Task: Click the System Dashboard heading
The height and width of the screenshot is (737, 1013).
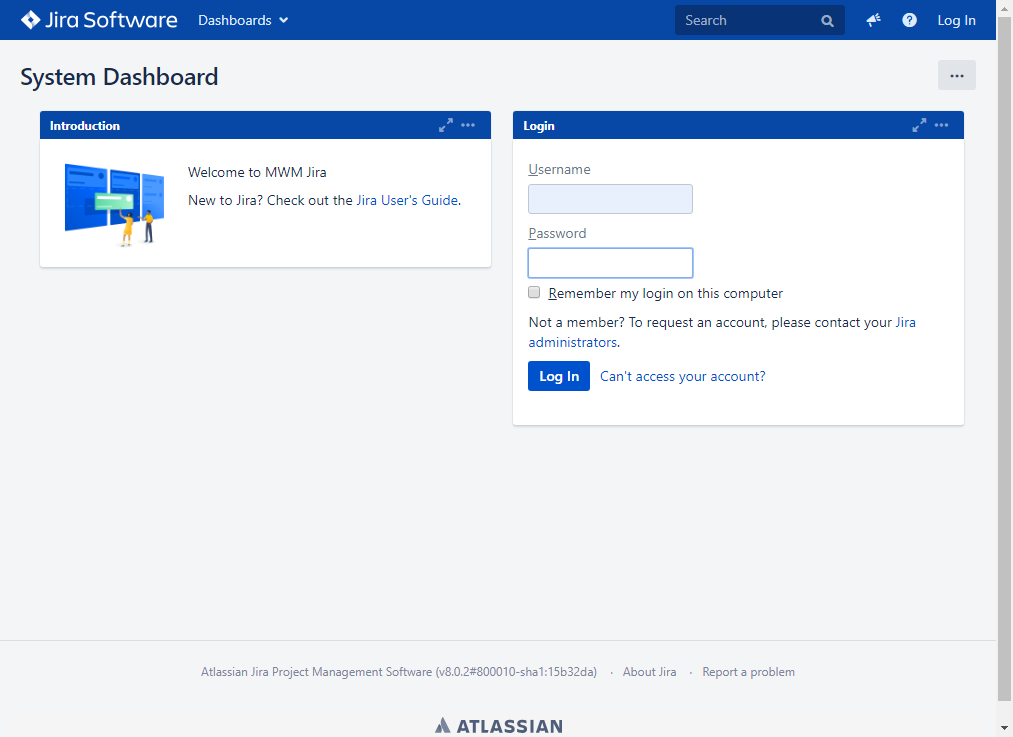Action: point(119,77)
